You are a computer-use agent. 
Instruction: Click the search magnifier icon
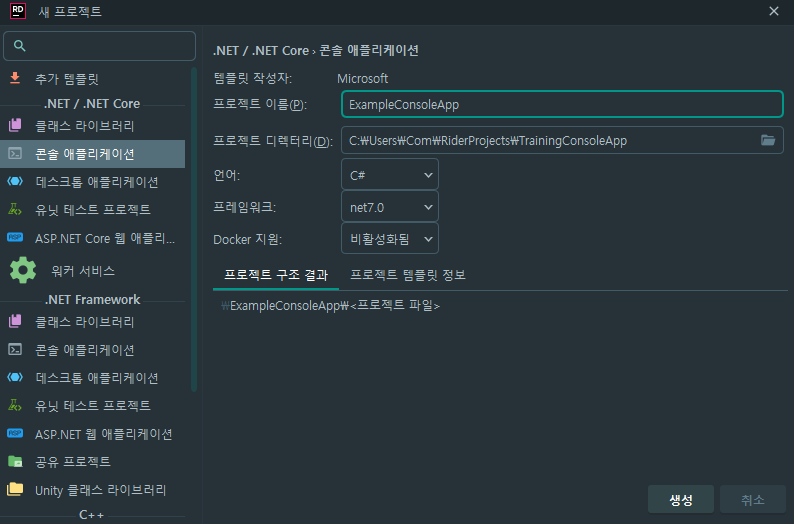19,46
